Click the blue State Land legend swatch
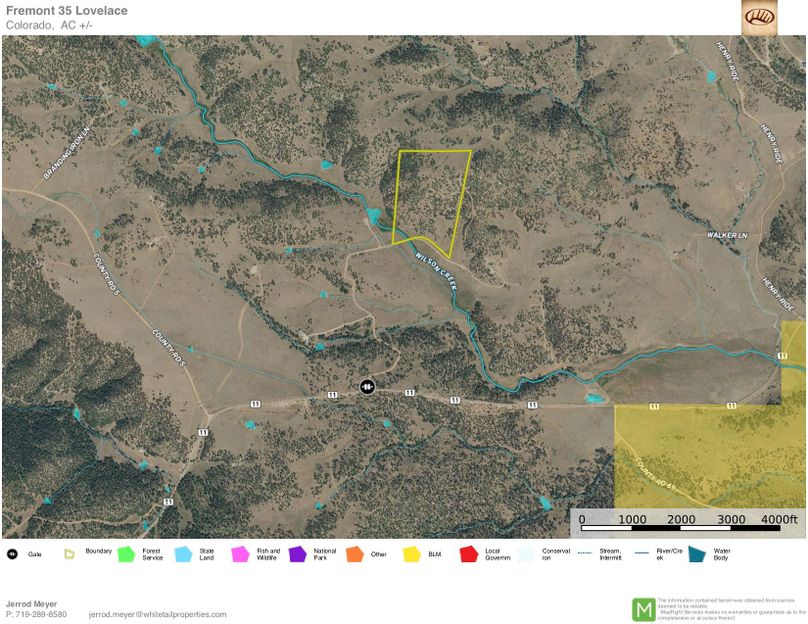The height and width of the screenshot is (624, 808). [x=183, y=553]
